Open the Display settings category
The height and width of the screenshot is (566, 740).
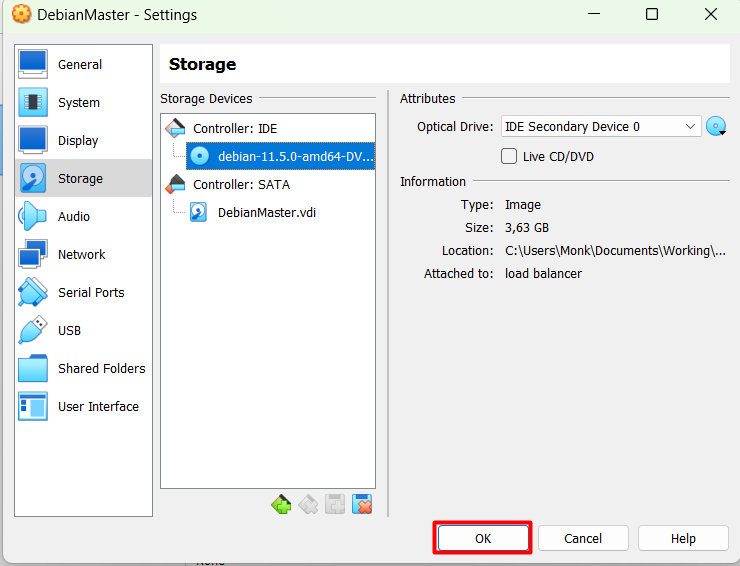[84, 140]
